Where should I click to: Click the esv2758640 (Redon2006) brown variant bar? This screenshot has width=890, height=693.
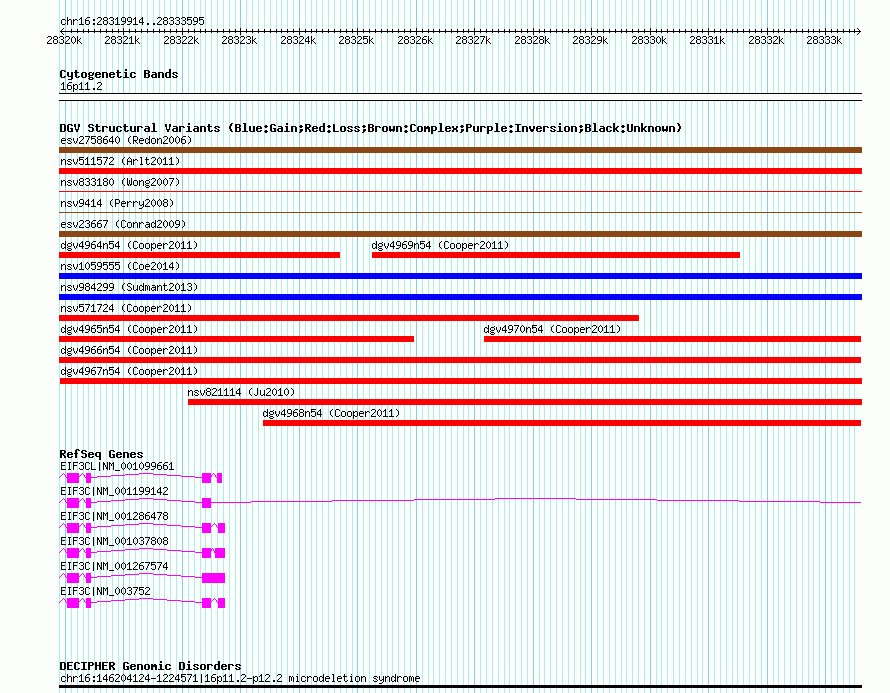click(460, 150)
